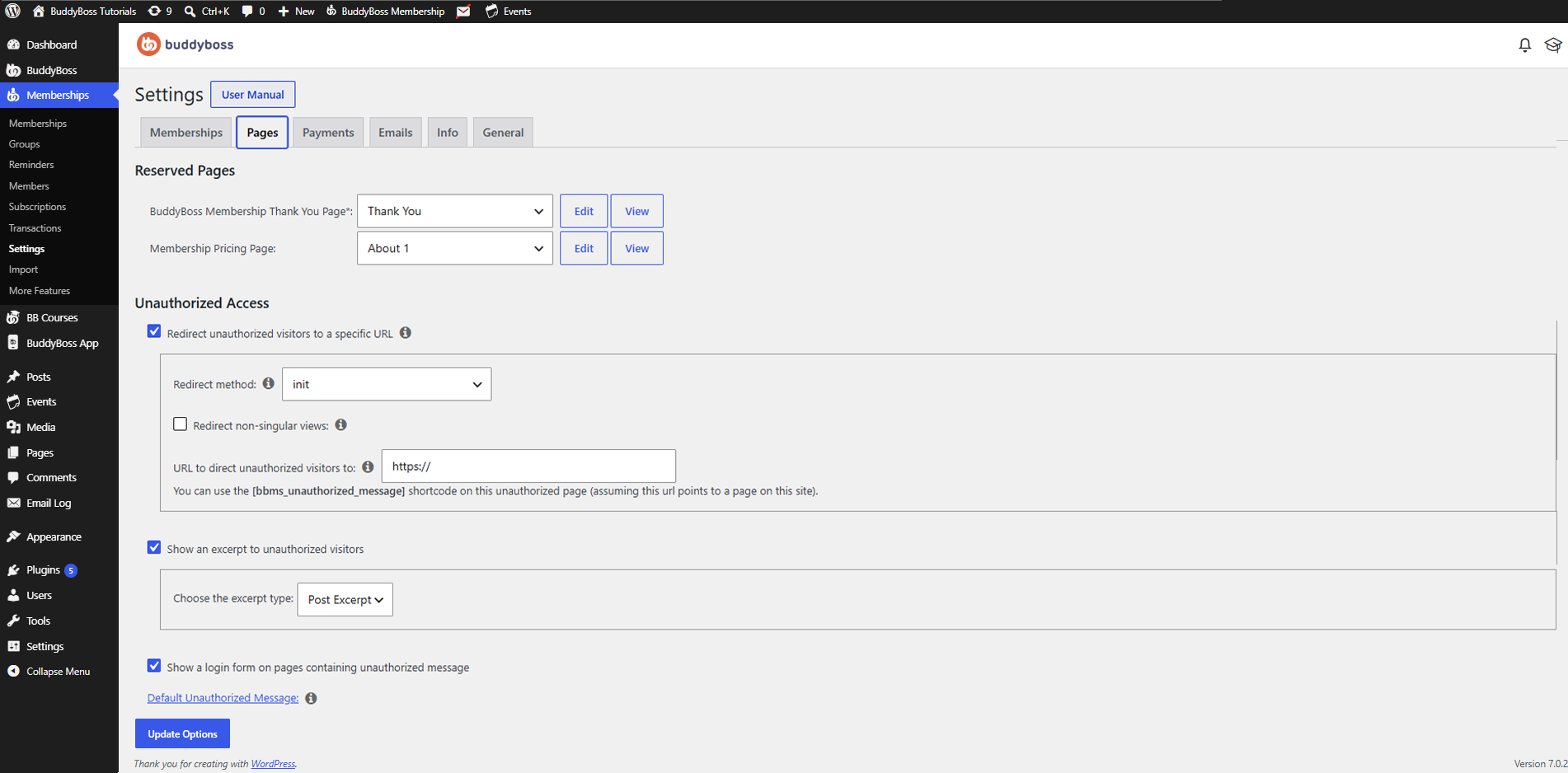Open Post Excerpt type dropdown

(x=345, y=599)
